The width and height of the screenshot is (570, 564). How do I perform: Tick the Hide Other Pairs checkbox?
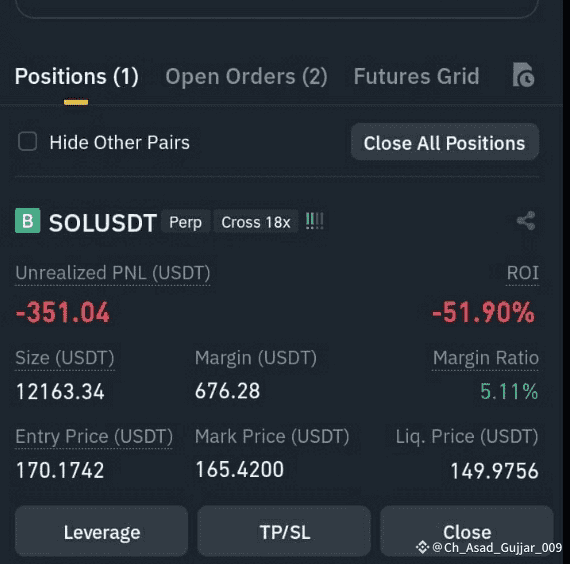click(27, 141)
